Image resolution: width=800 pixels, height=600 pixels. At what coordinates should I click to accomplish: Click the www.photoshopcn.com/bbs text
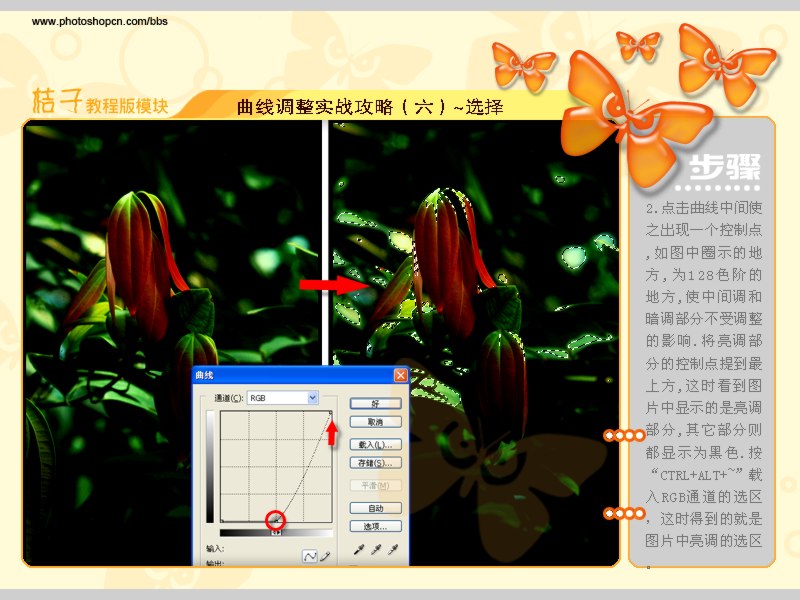(x=99, y=21)
